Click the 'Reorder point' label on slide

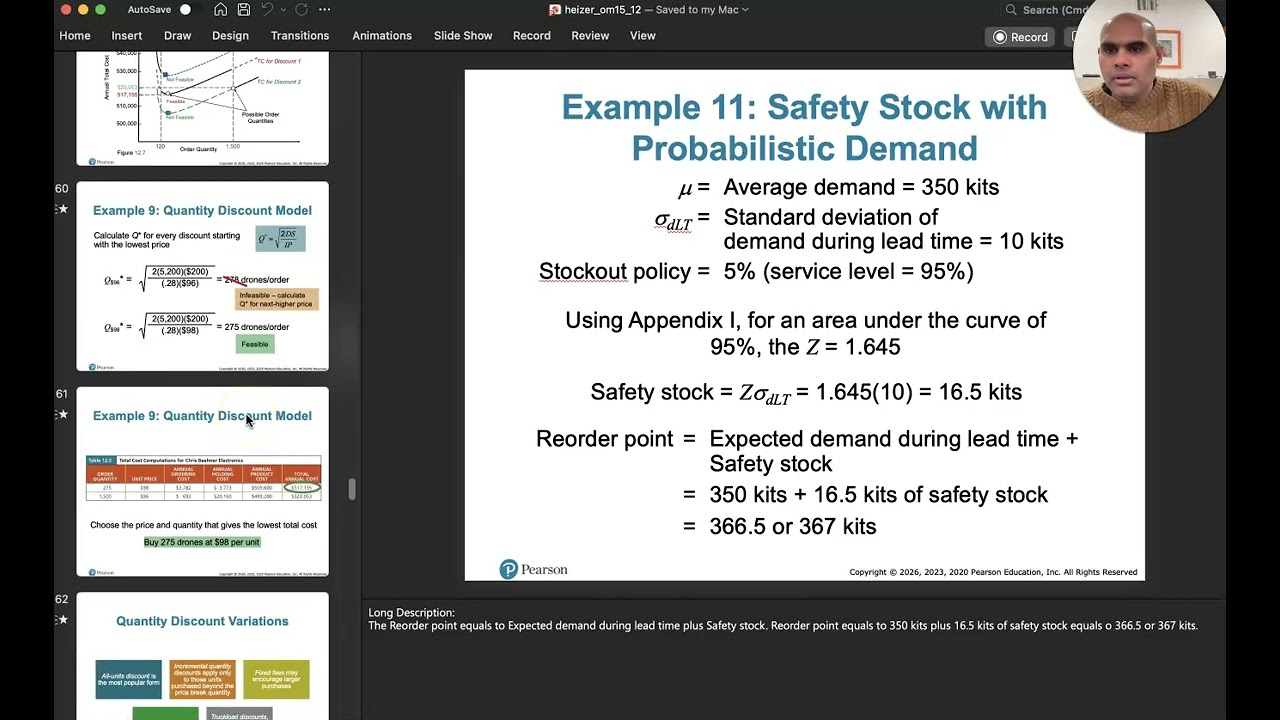604,439
